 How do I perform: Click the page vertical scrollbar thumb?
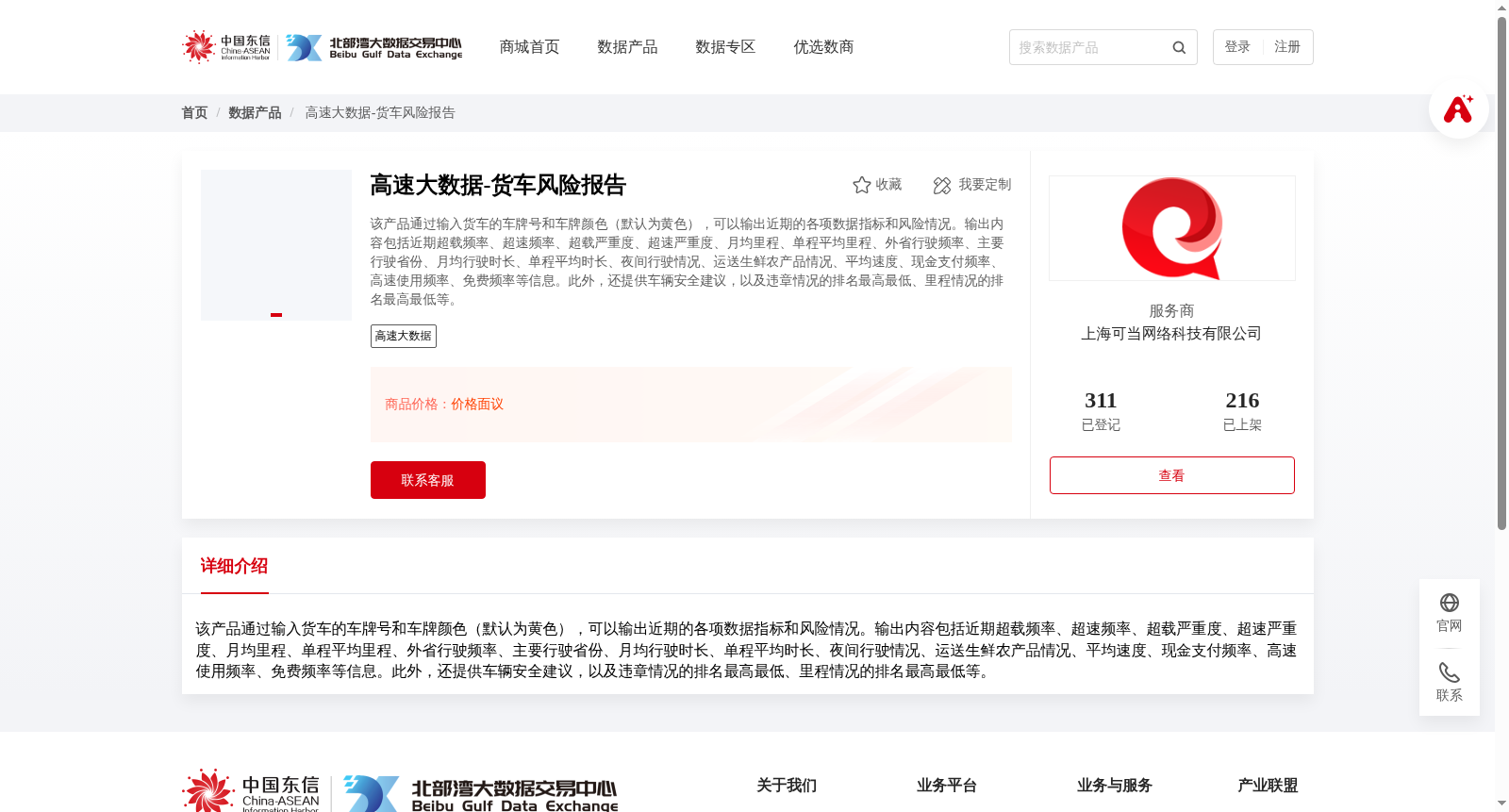[x=1501, y=273]
